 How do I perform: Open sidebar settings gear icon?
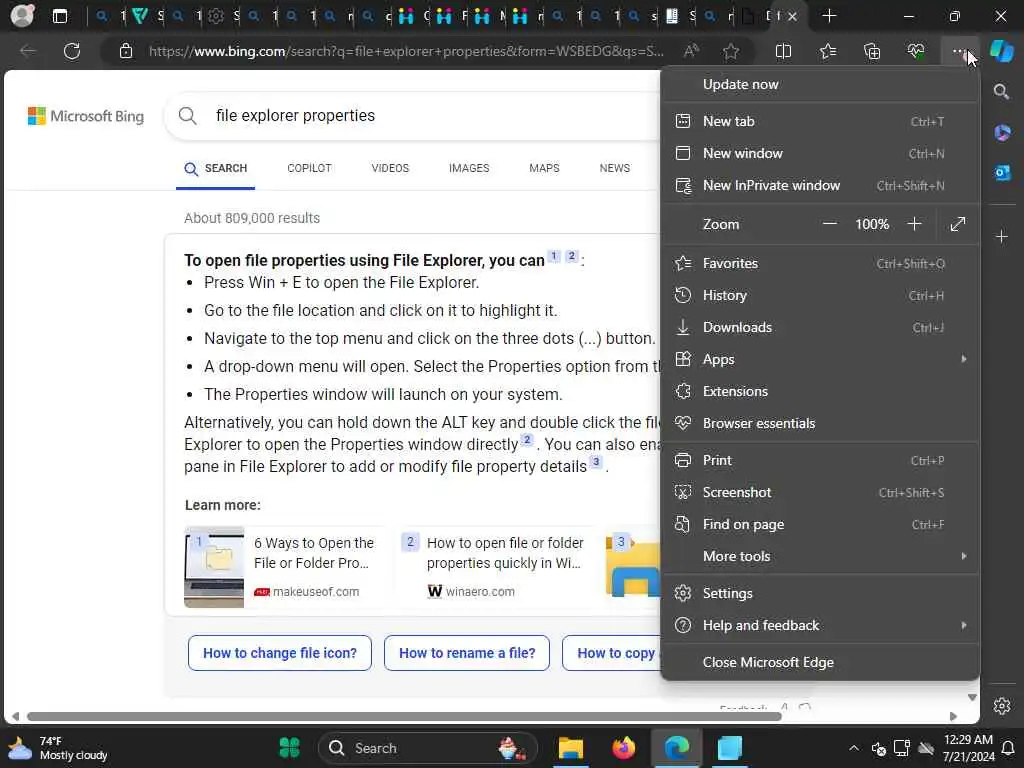(x=1002, y=706)
